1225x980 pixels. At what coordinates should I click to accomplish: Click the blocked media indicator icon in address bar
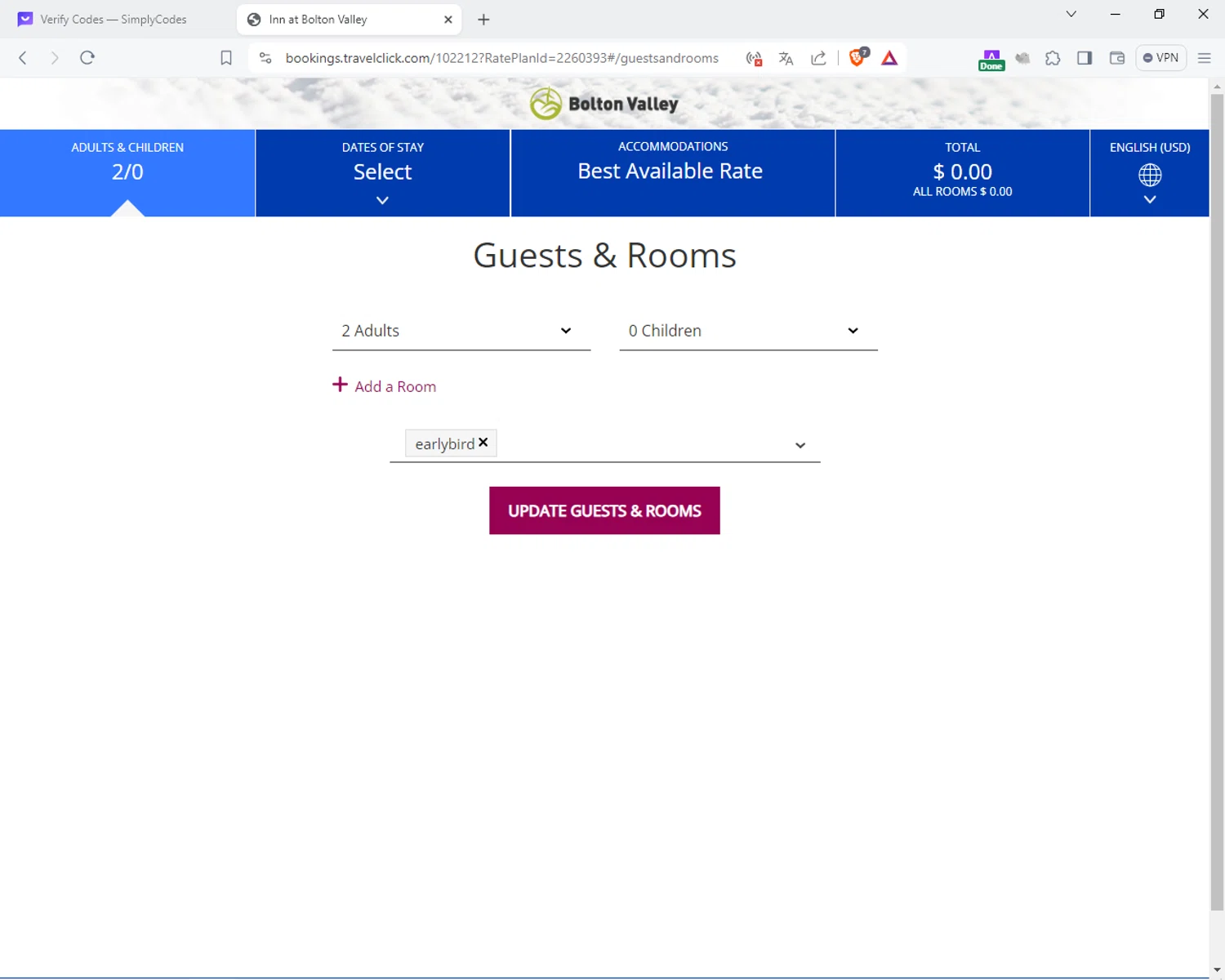pyautogui.click(x=754, y=58)
